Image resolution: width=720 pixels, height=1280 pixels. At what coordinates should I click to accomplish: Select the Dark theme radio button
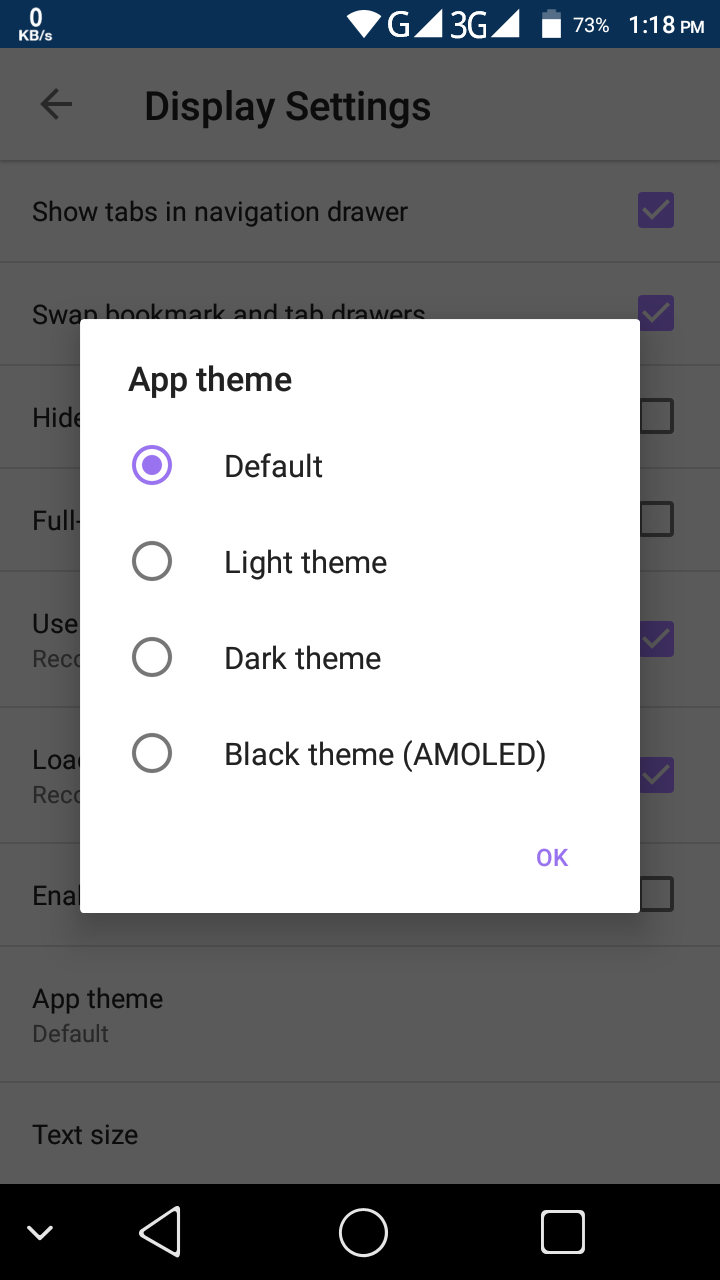pos(152,657)
